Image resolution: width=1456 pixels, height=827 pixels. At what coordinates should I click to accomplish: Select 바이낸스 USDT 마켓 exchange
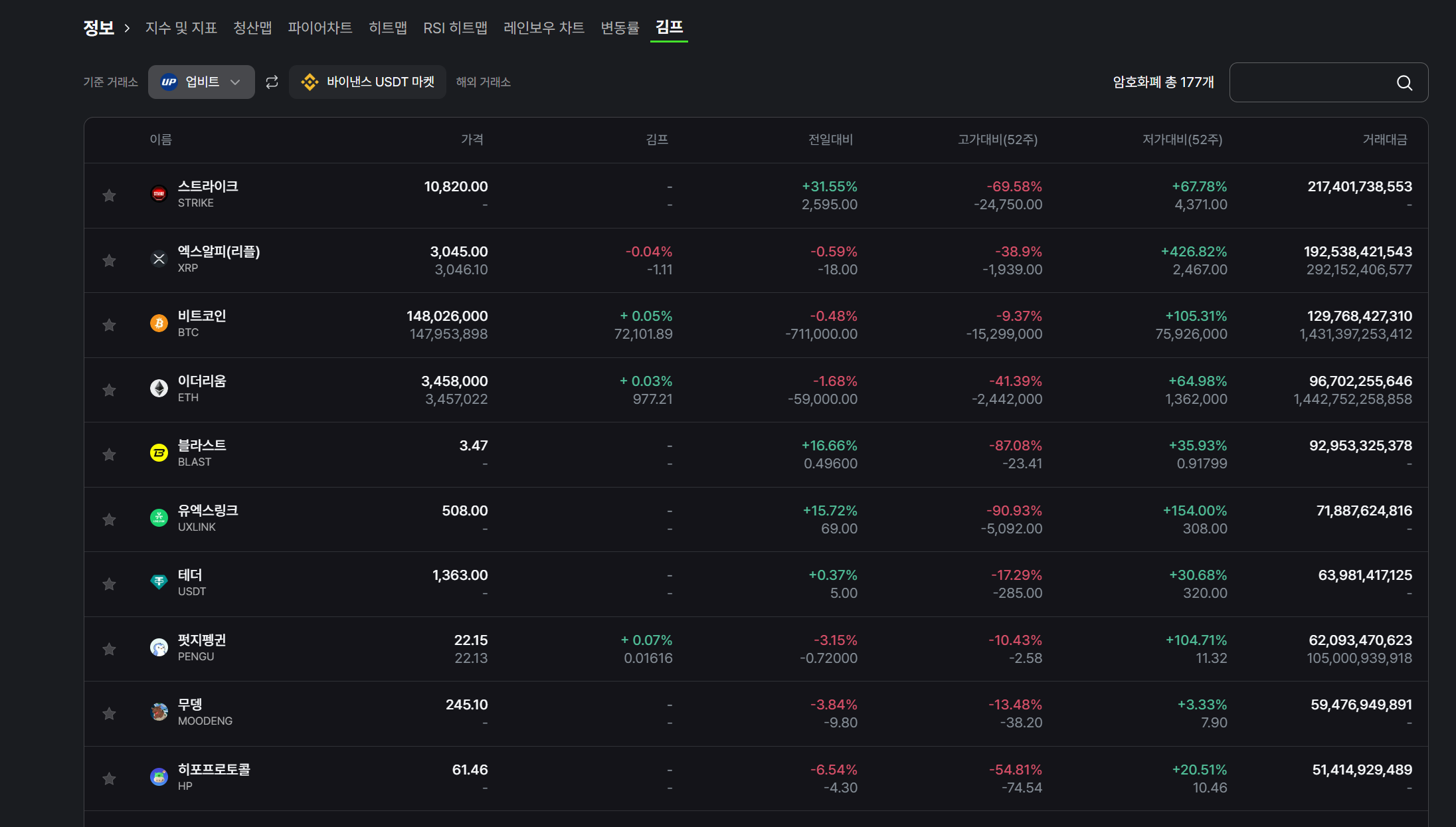point(367,82)
